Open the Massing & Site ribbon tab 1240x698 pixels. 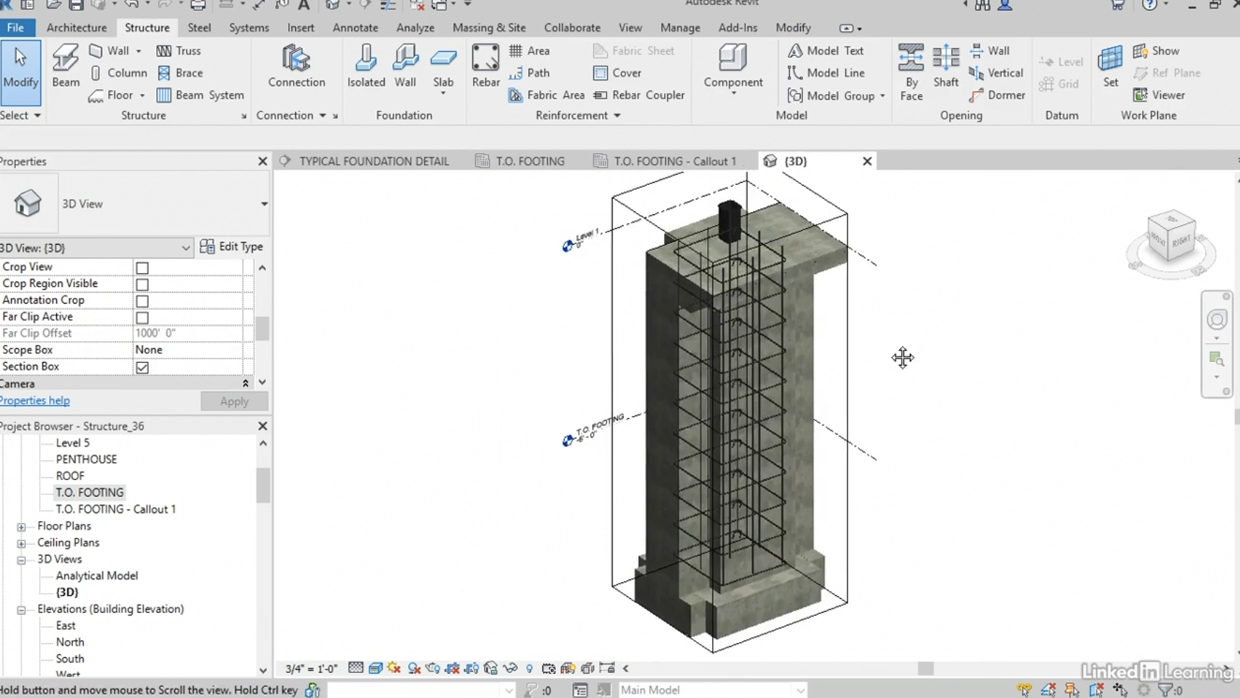tap(489, 28)
